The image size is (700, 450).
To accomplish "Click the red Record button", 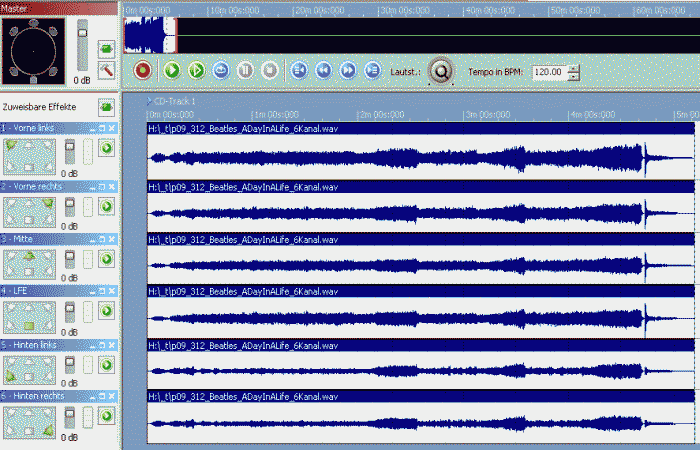I will (x=142, y=71).
